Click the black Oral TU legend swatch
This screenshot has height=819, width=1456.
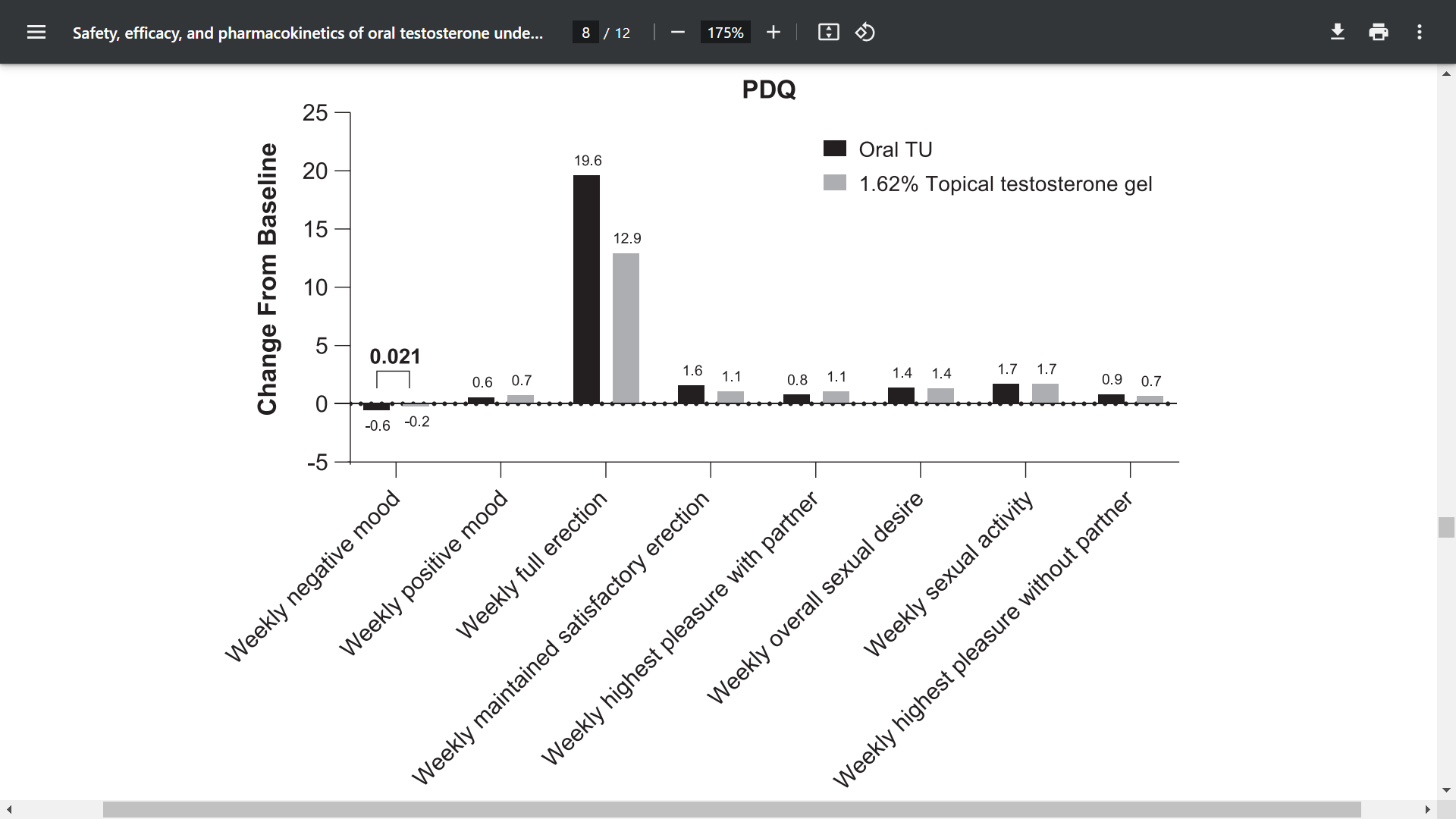point(835,148)
